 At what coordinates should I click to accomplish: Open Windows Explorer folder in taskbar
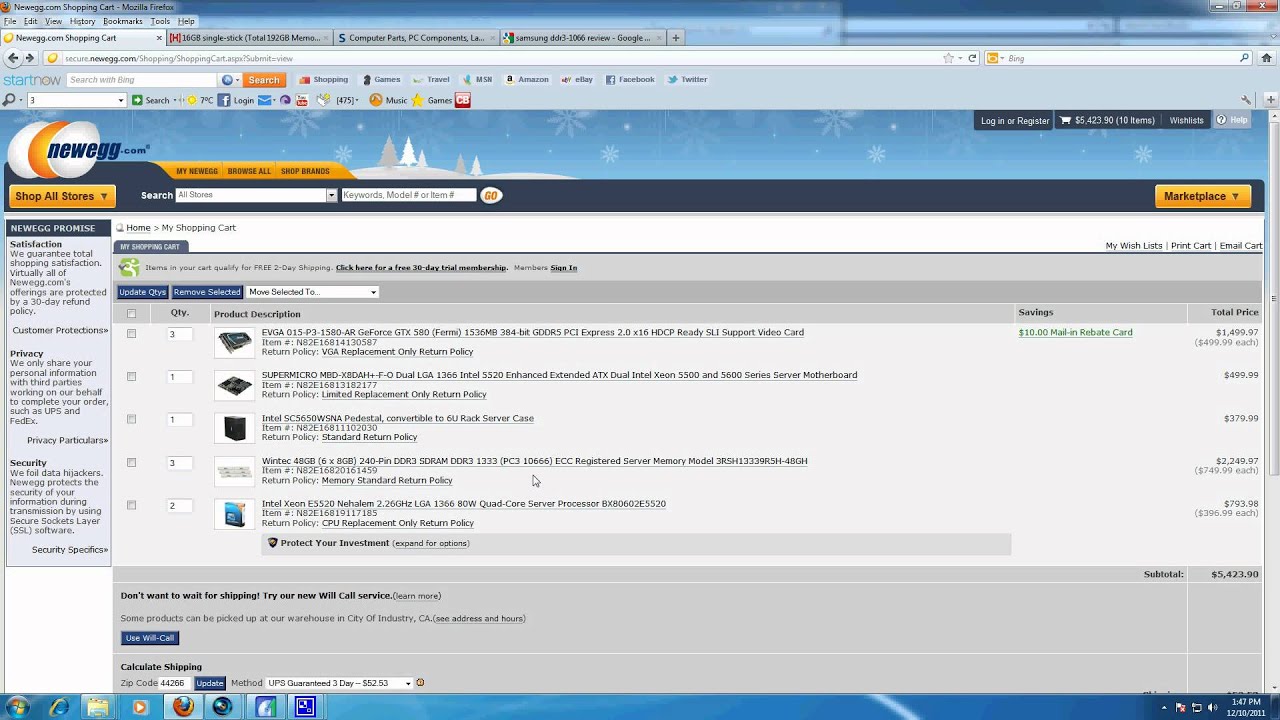pyautogui.click(x=98, y=707)
